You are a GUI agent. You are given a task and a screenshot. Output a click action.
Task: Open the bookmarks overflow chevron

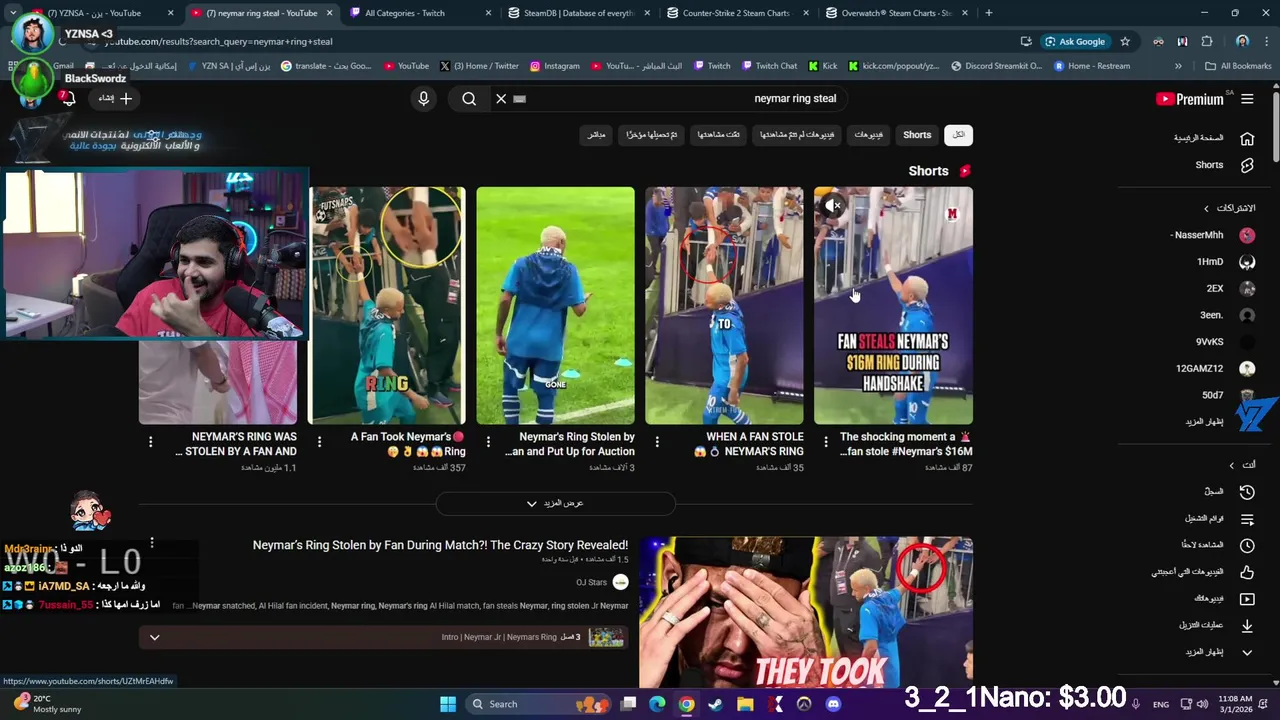(1178, 66)
